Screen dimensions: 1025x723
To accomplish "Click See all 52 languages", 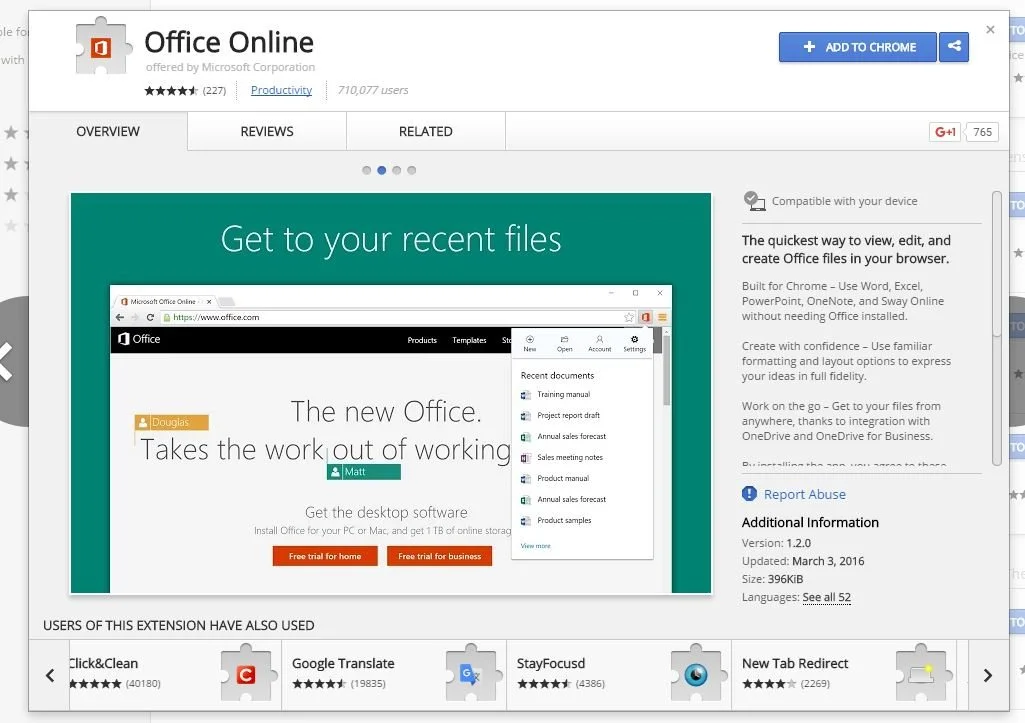I will (826, 597).
